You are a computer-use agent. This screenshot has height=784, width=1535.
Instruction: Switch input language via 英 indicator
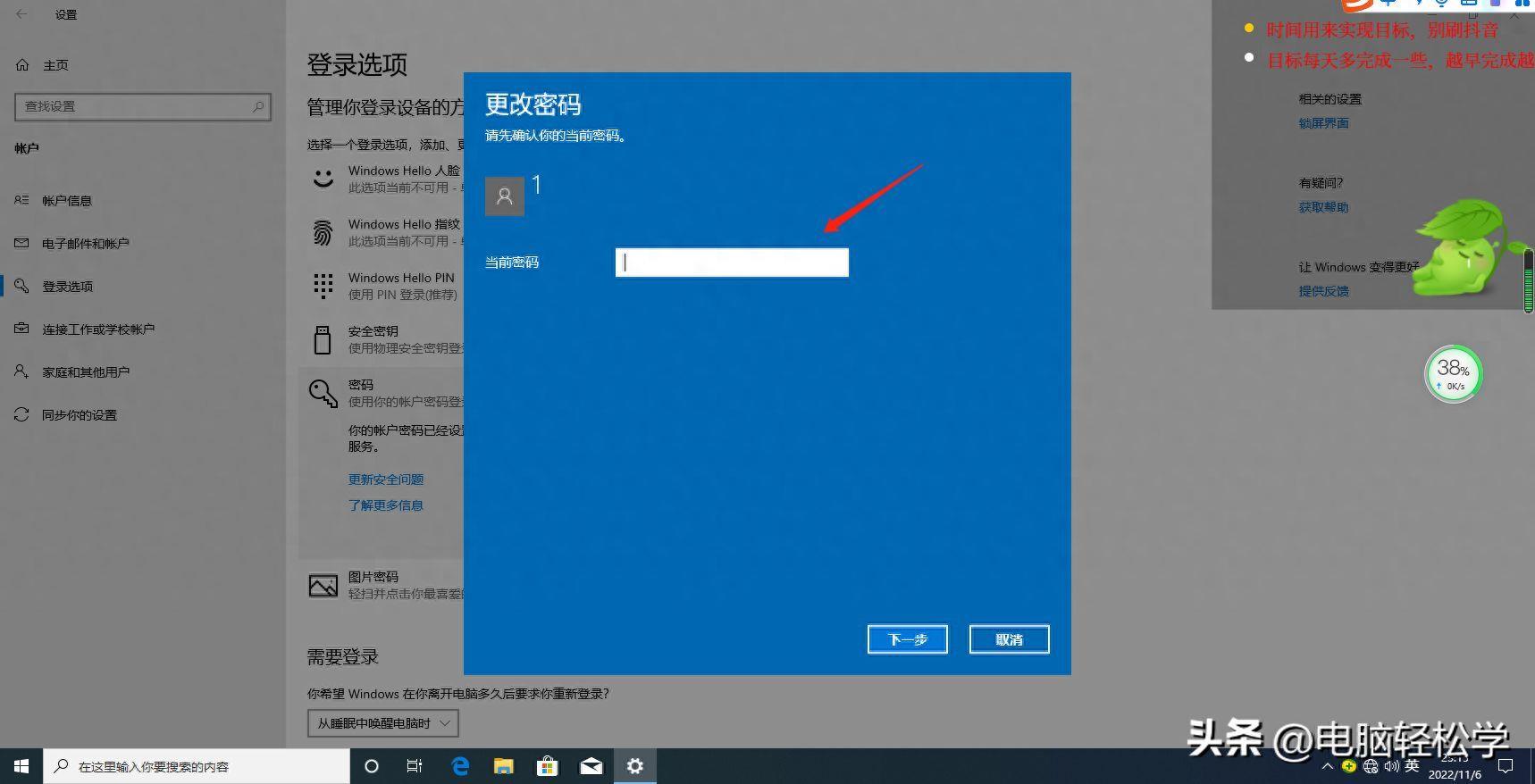[1412, 765]
